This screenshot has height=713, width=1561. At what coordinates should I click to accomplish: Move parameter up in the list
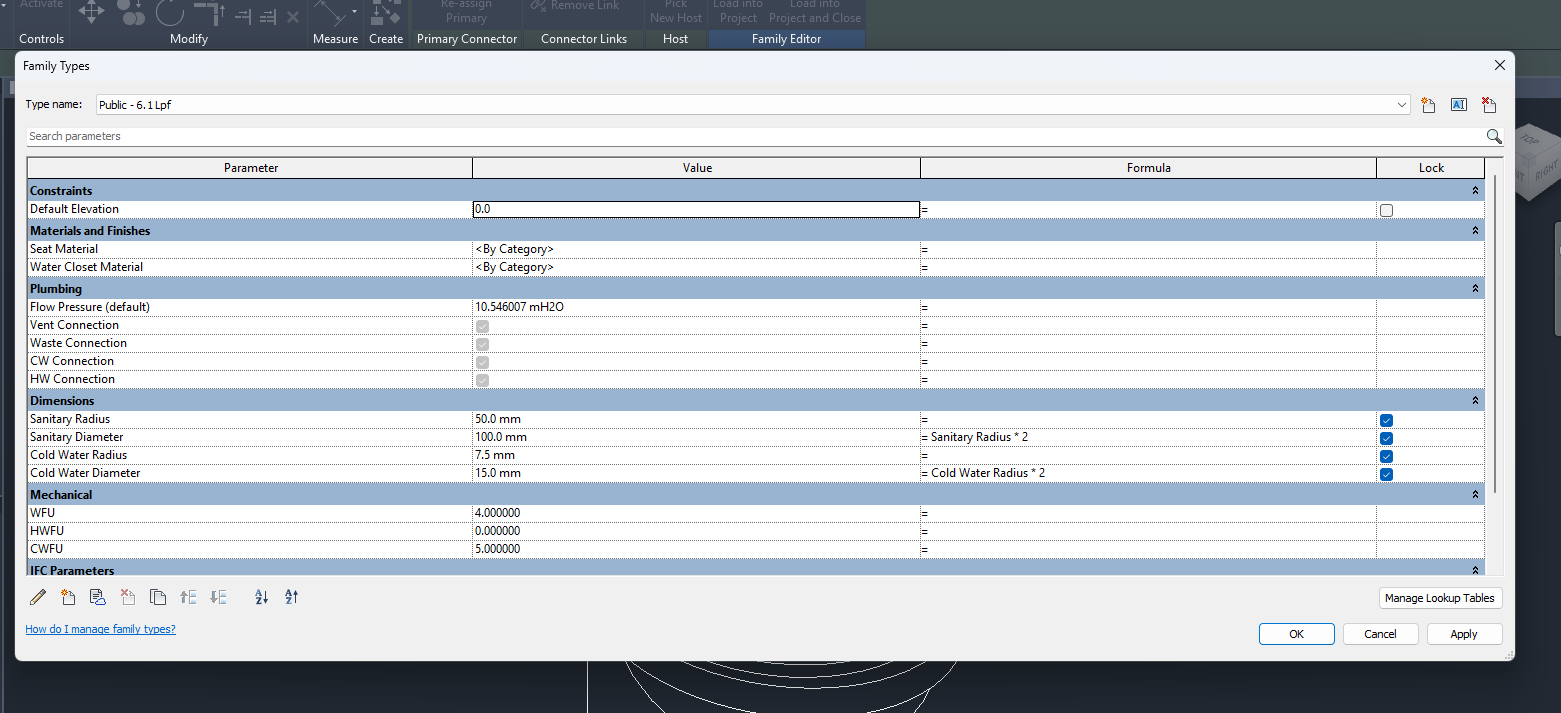(x=188, y=597)
